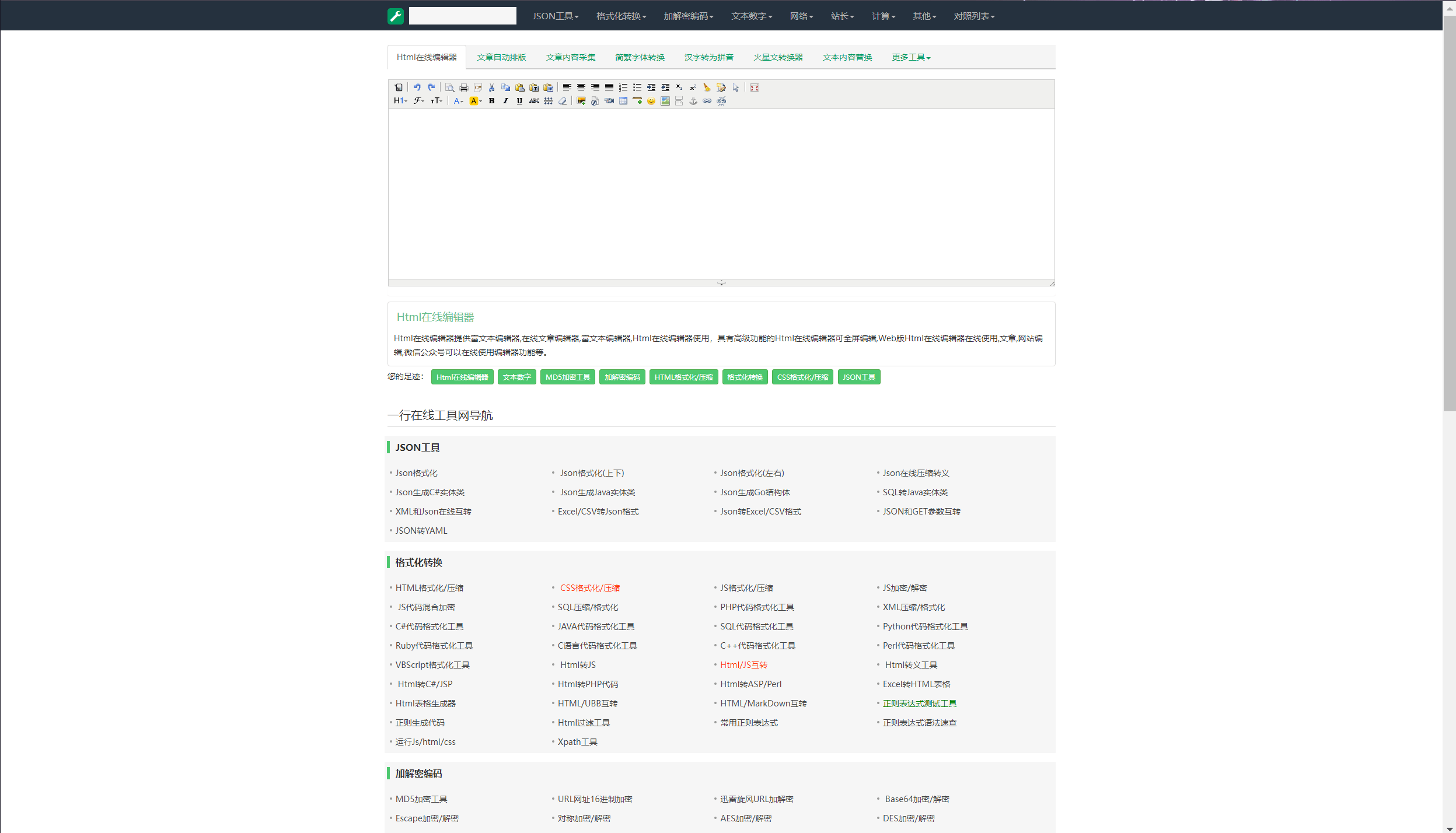1456x833 pixels.
Task: Increase the indent
Action: click(651, 87)
